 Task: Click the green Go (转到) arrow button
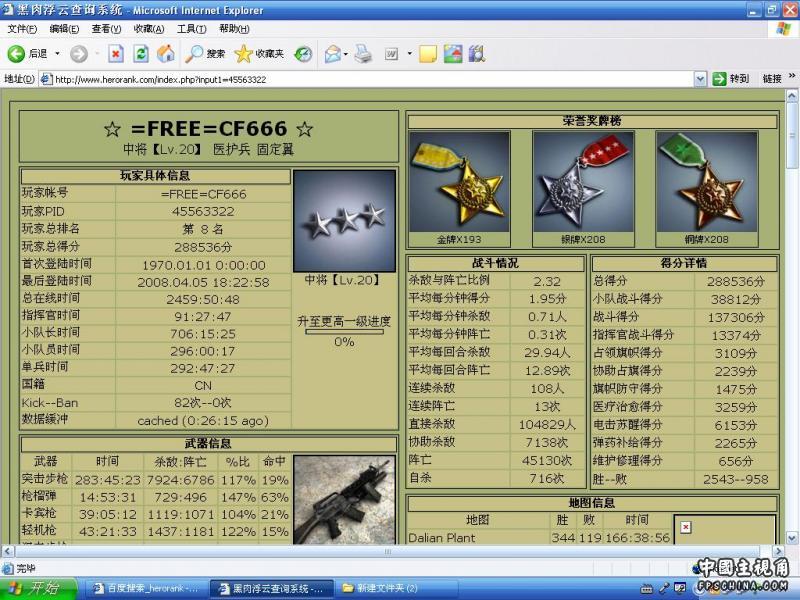pyautogui.click(x=719, y=79)
